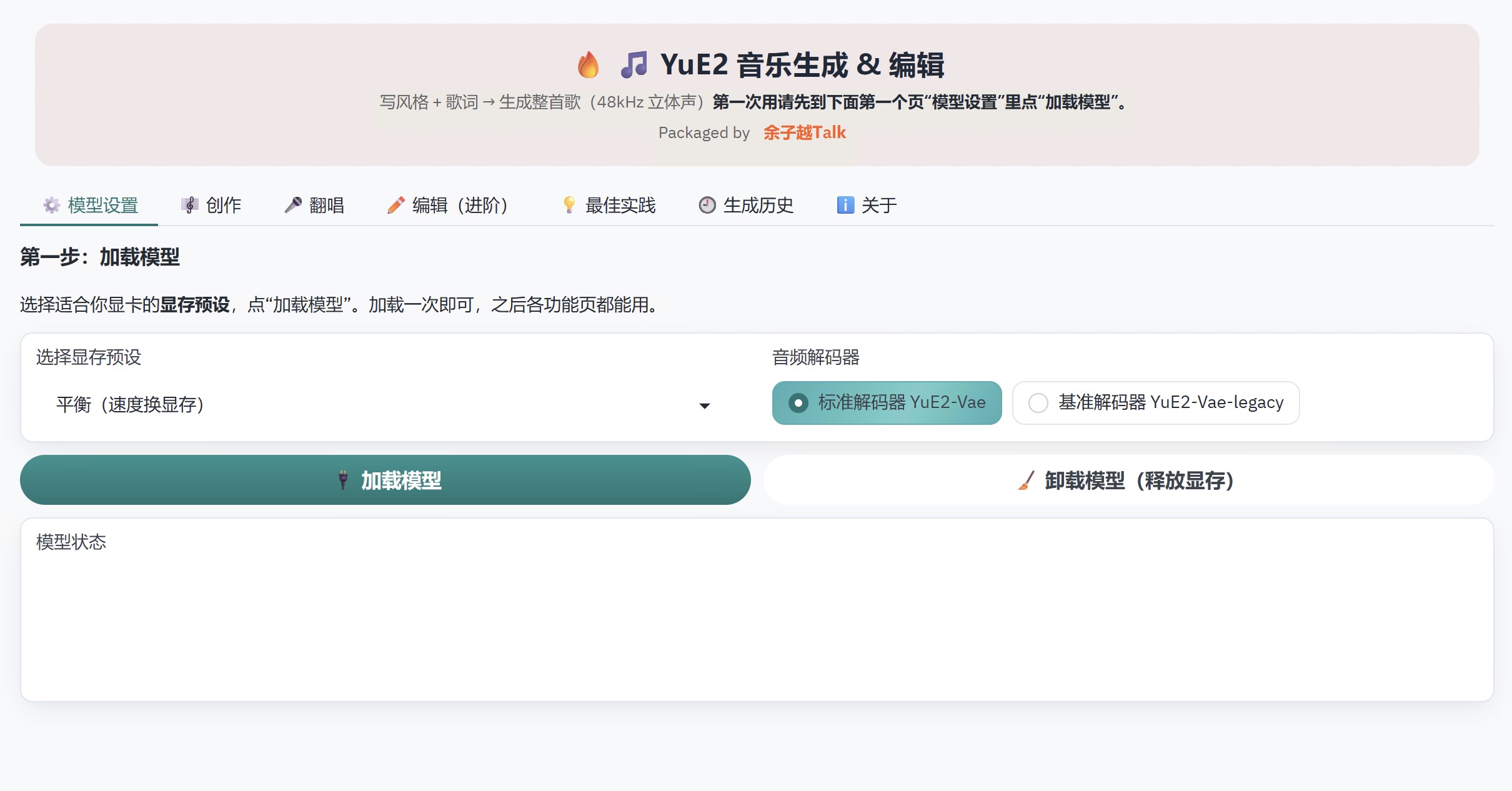Open the 关于 tab
The height and width of the screenshot is (791, 1512).
[867, 205]
